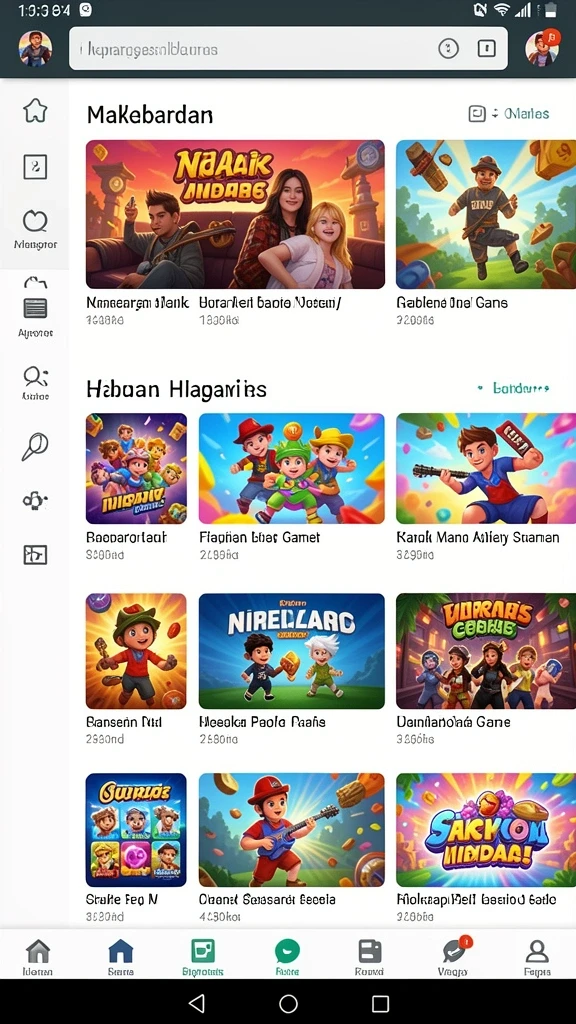Open the tile of red-cap boy playing guitar
The width and height of the screenshot is (576, 1024).
pos(291,830)
